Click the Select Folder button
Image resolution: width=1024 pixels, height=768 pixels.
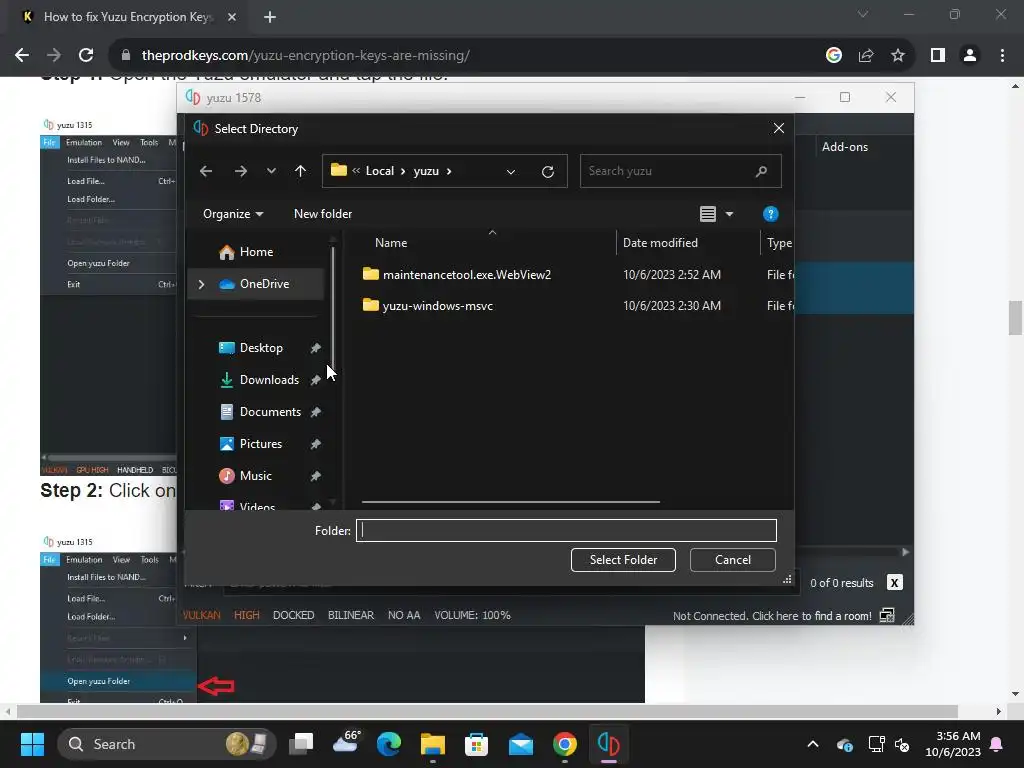[623, 560]
